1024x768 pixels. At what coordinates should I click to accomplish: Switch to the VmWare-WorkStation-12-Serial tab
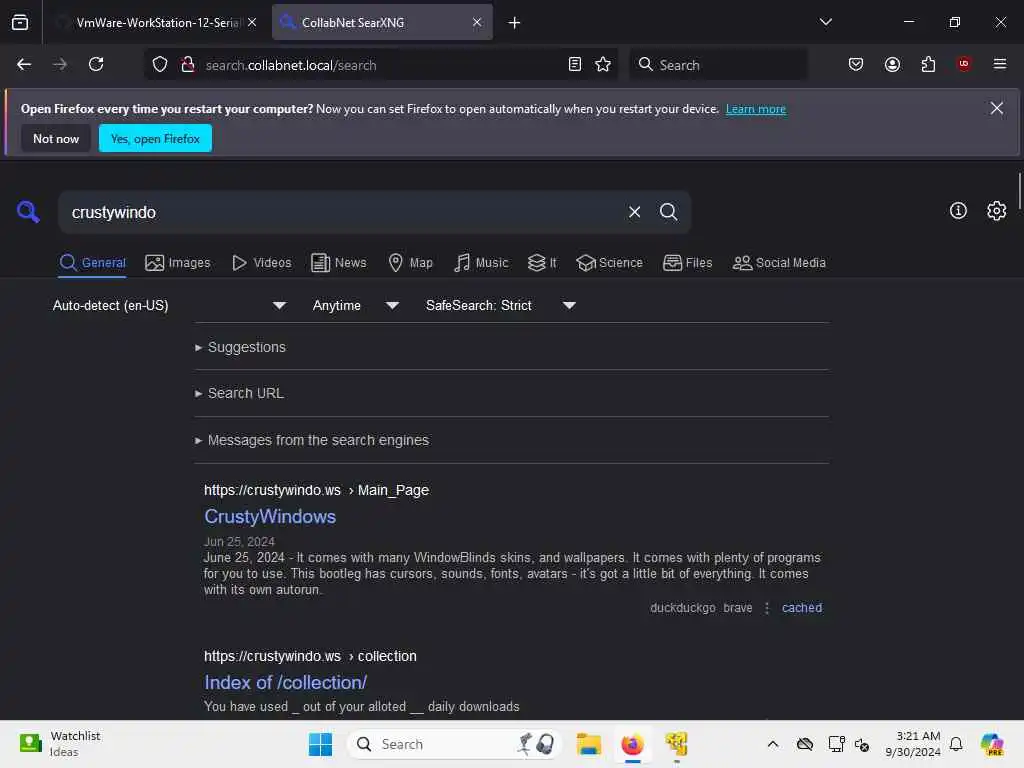[157, 22]
